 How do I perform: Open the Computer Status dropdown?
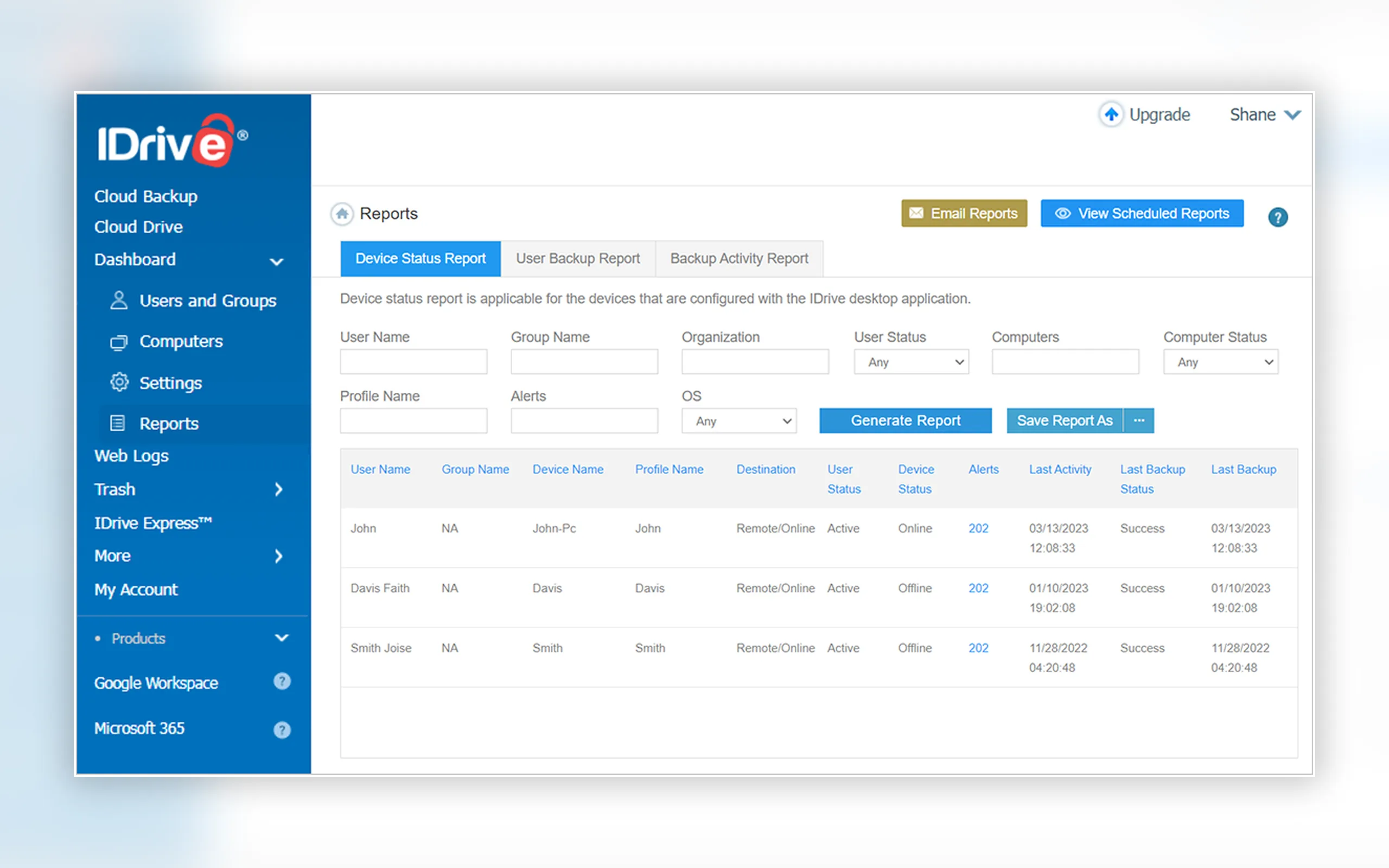pyautogui.click(x=1221, y=362)
